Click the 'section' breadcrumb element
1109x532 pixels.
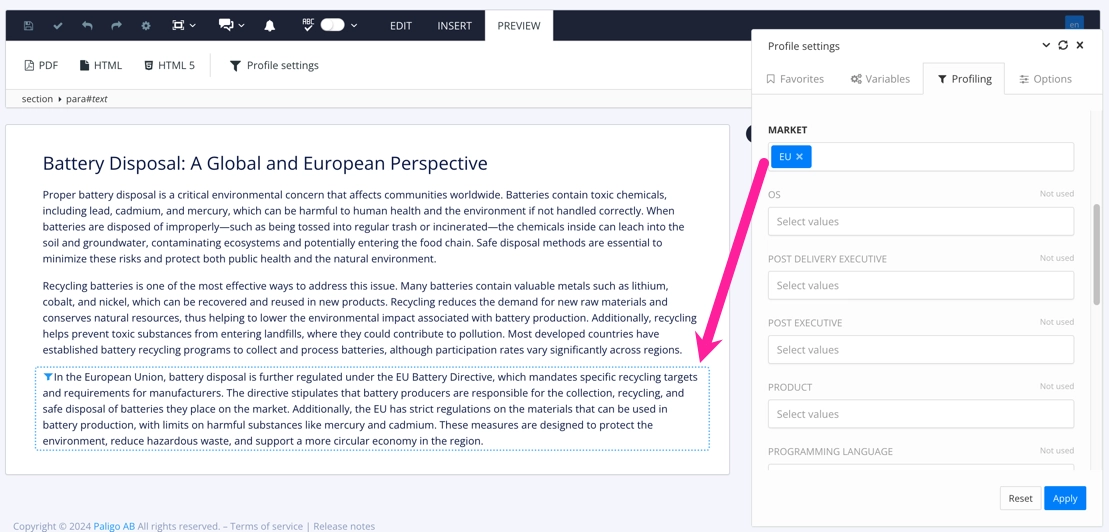(37, 99)
